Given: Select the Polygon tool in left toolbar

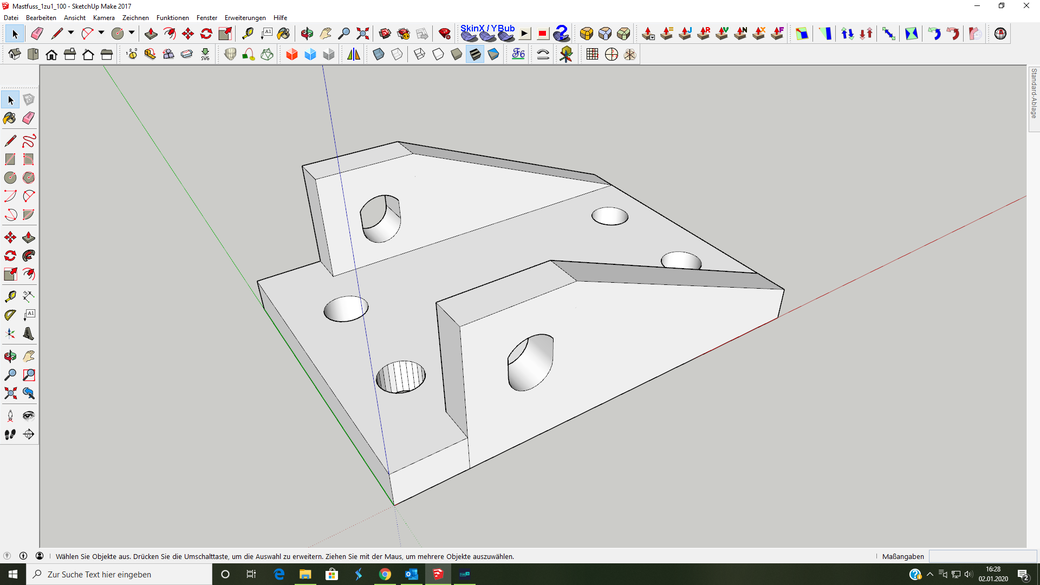Looking at the screenshot, I should tap(29, 178).
